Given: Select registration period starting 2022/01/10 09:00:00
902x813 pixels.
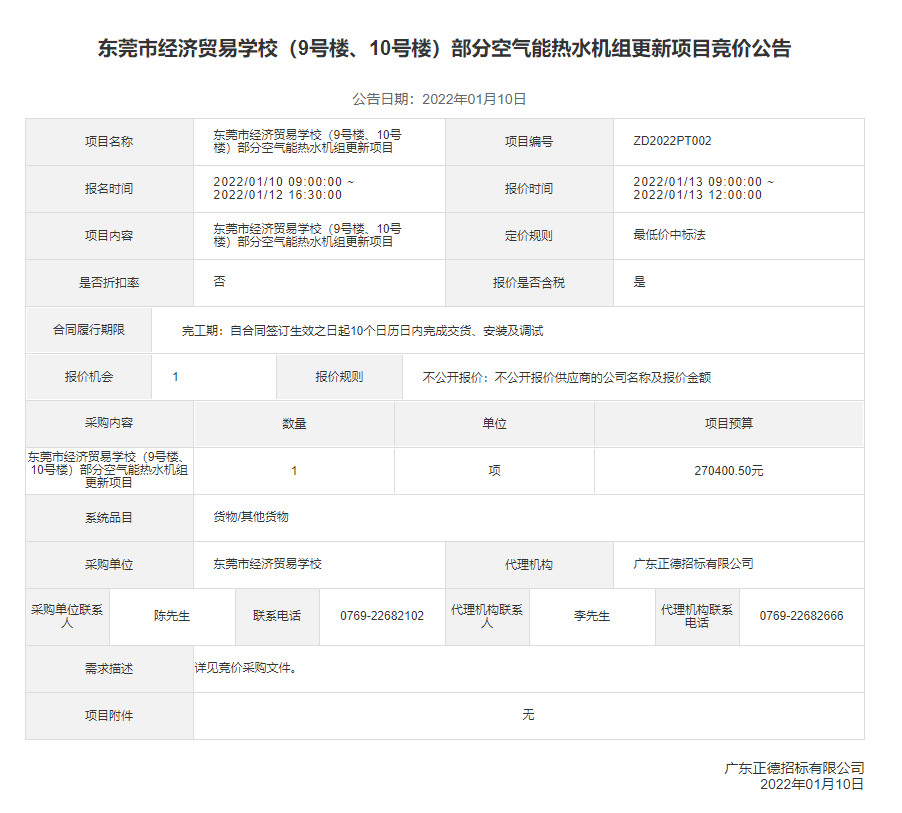Looking at the screenshot, I should coord(284,189).
